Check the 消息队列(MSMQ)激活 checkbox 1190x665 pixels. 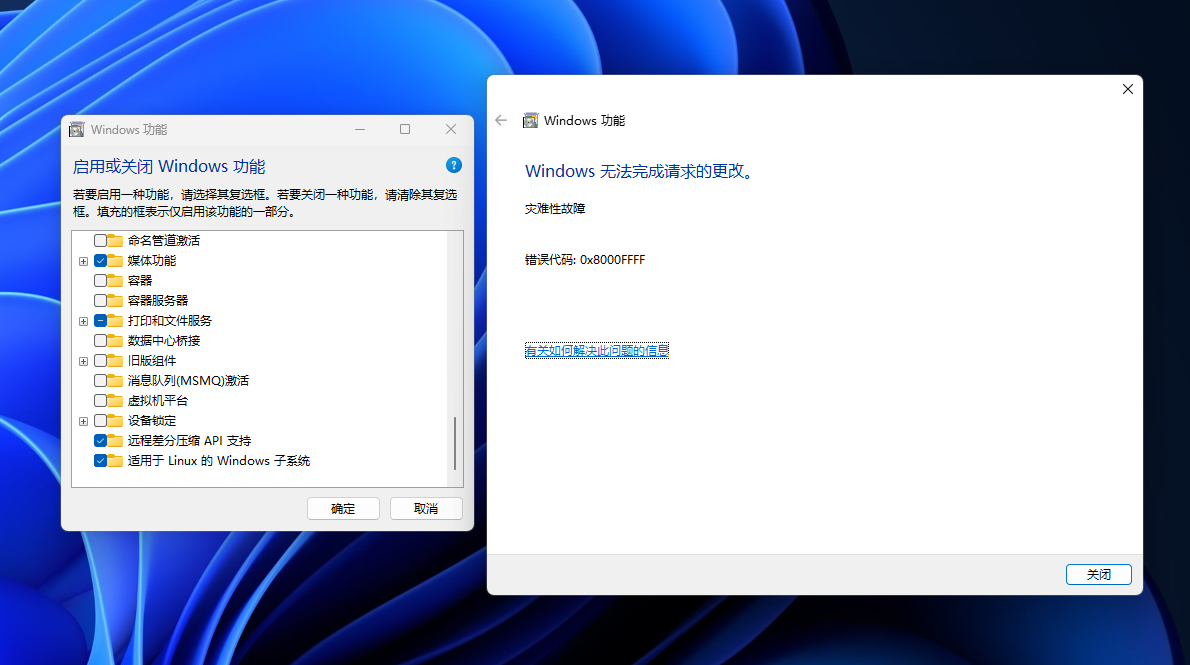click(101, 380)
